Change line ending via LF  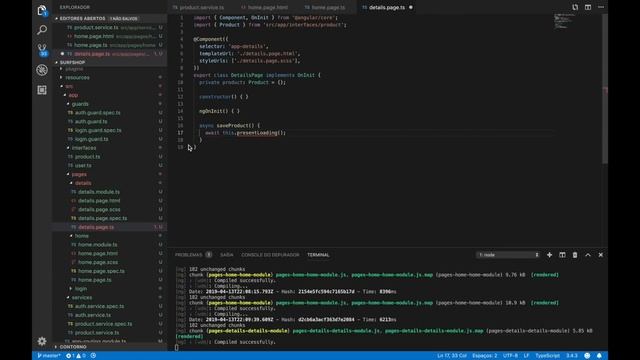(x=526, y=356)
